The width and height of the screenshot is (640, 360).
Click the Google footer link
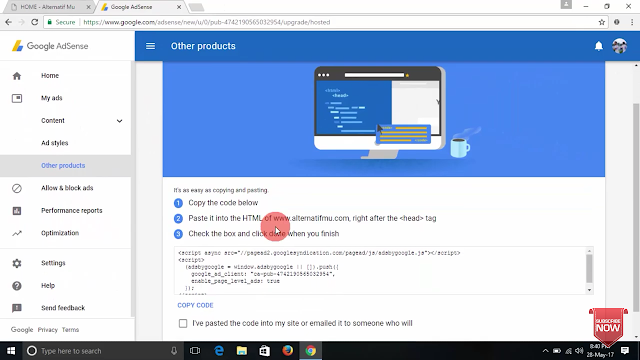pyautogui.click(x=22, y=330)
